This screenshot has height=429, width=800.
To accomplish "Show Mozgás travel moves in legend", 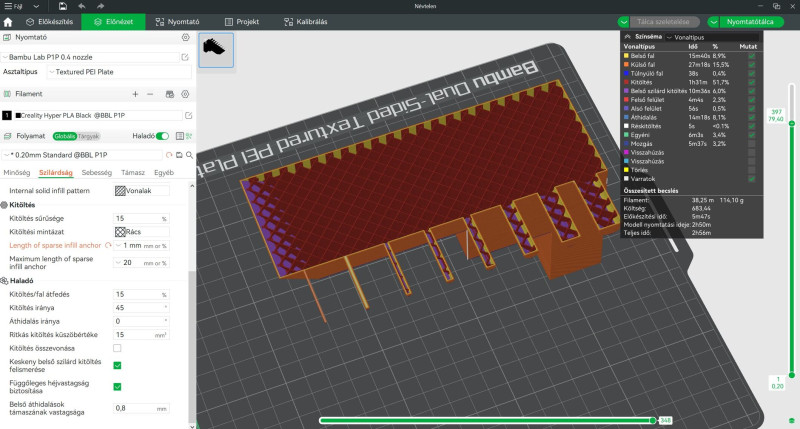I will (752, 144).
